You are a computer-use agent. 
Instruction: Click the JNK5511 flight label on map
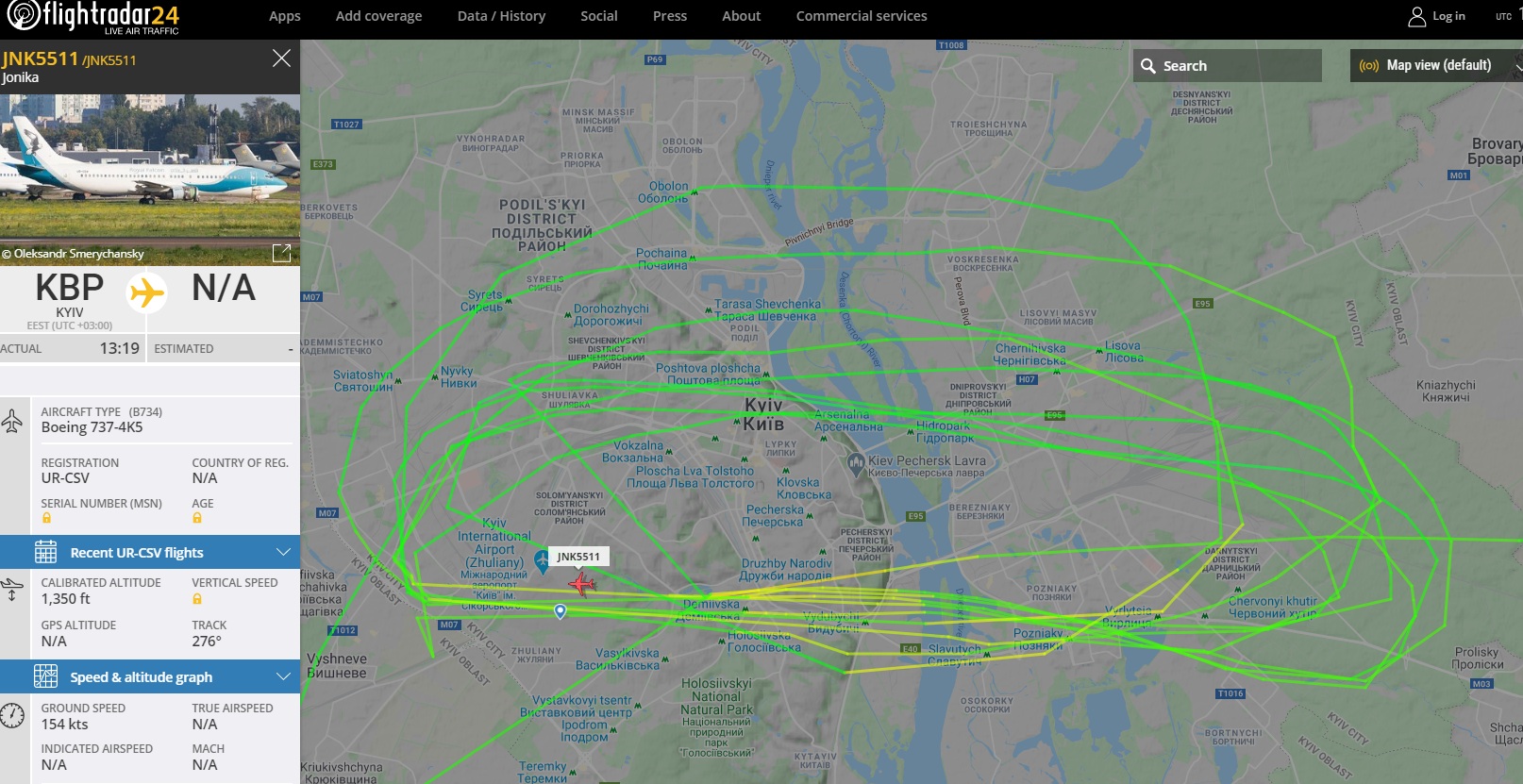[578, 557]
